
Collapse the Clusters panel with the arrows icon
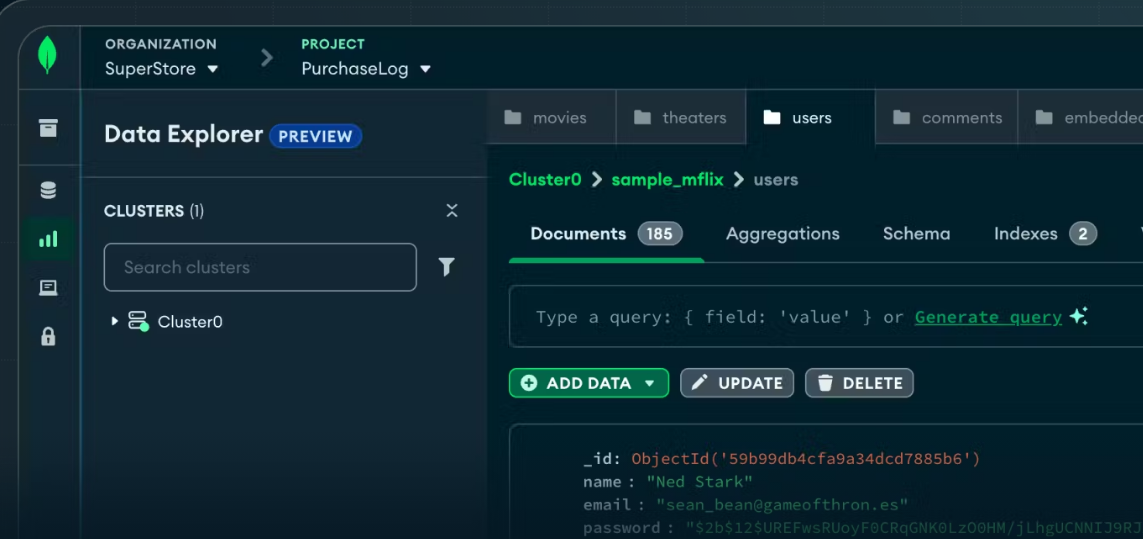[452, 211]
